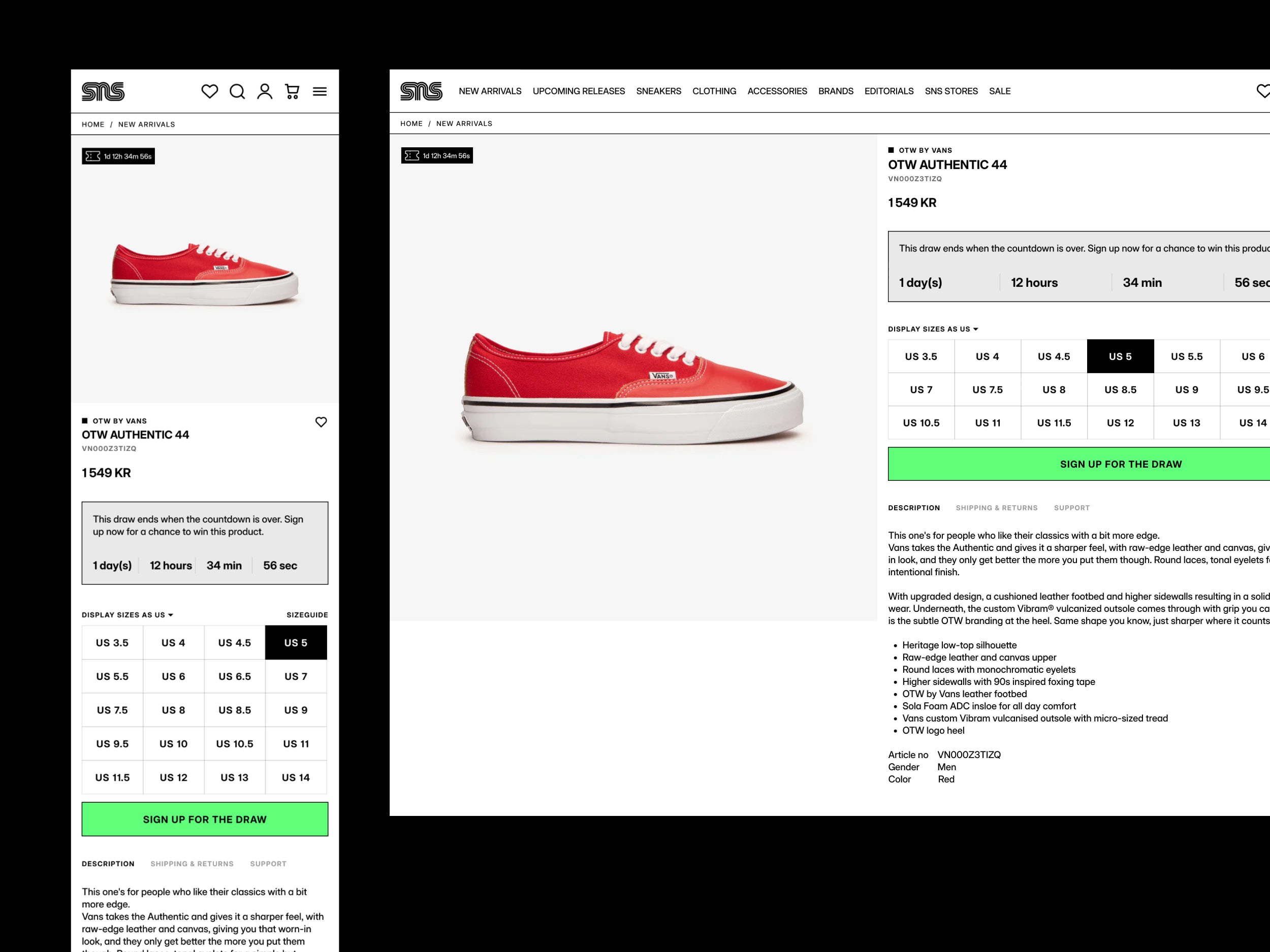Viewport: 1270px width, 952px height.
Task: Select size US 8.5 in desktop view
Action: point(1121,389)
